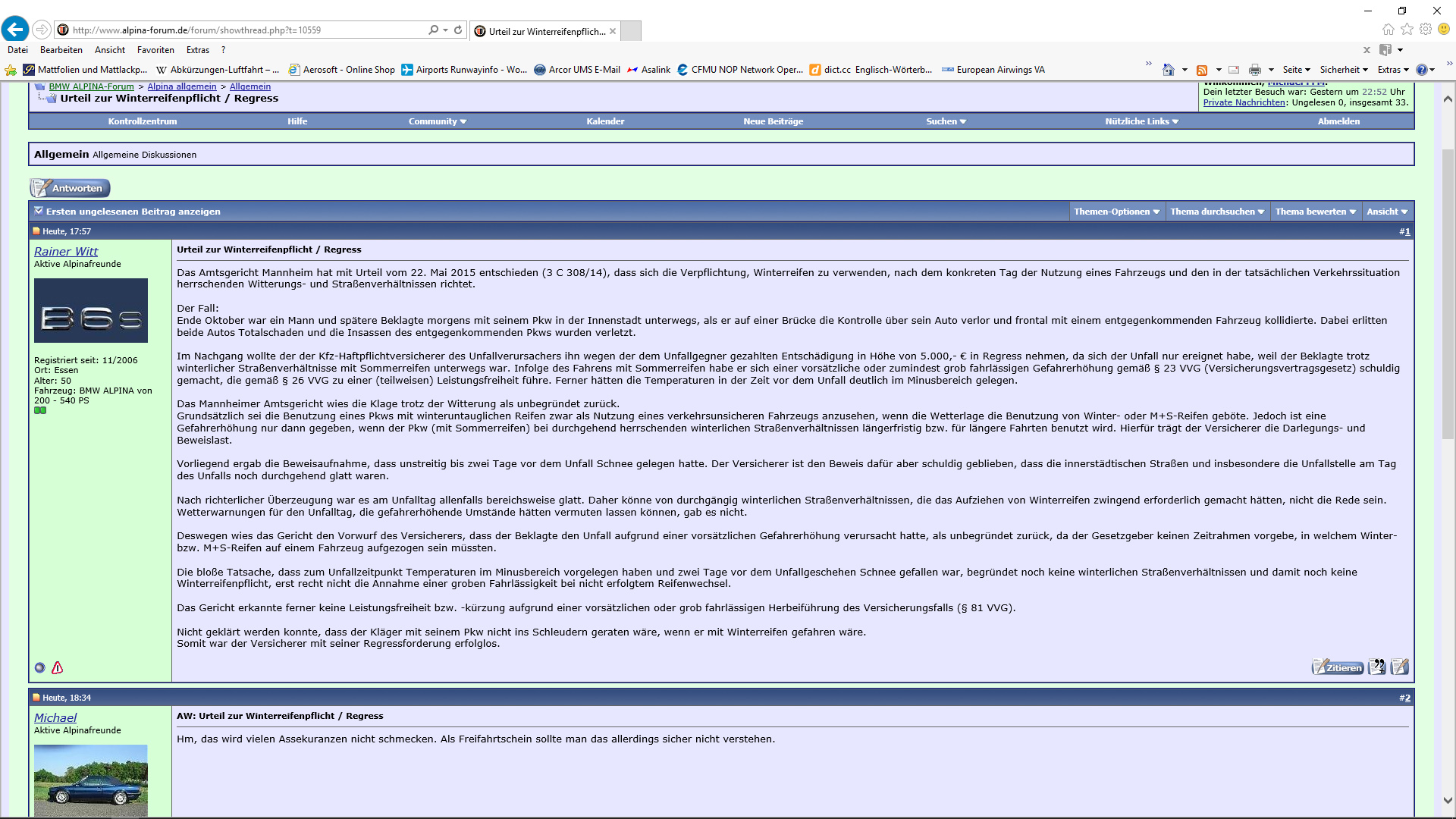The height and width of the screenshot is (819, 1456).
Task: Reload page with the refresh icon
Action: click(x=458, y=30)
